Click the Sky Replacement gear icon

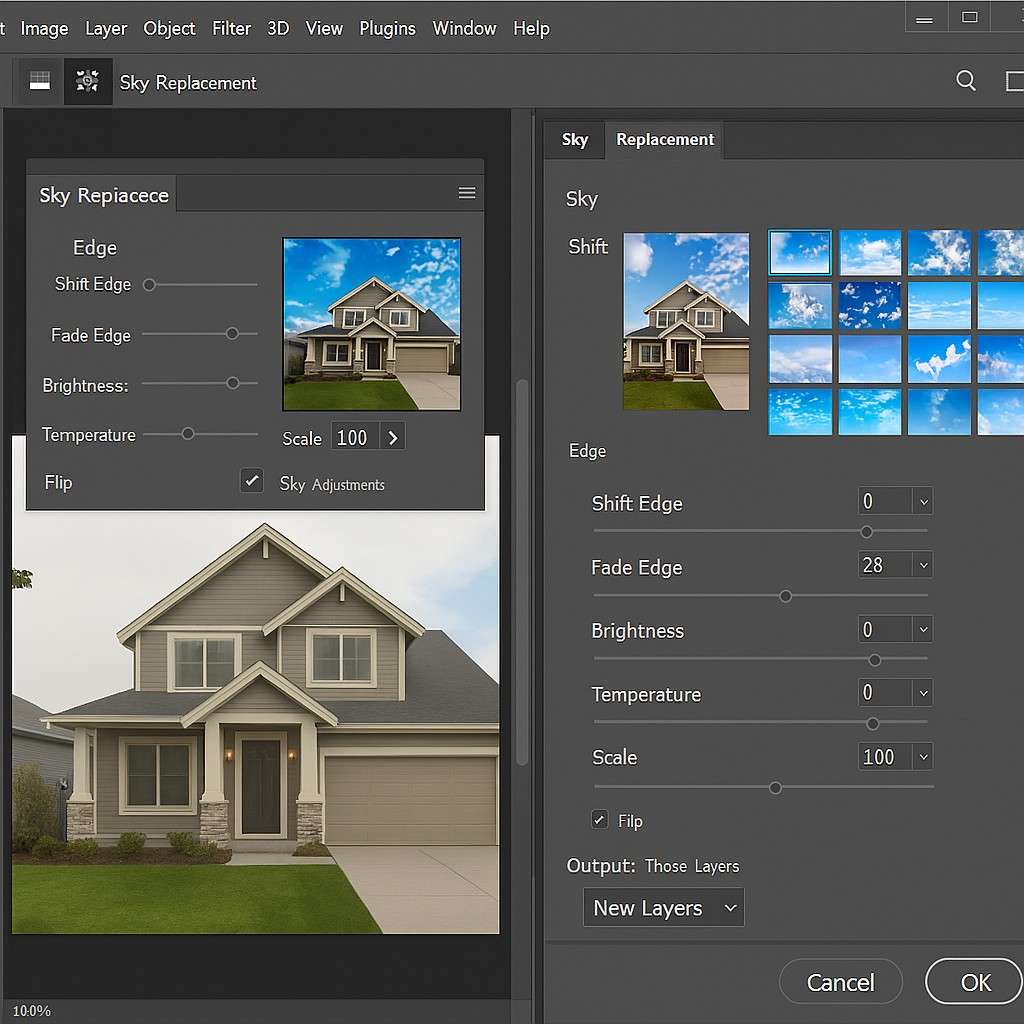pos(88,80)
